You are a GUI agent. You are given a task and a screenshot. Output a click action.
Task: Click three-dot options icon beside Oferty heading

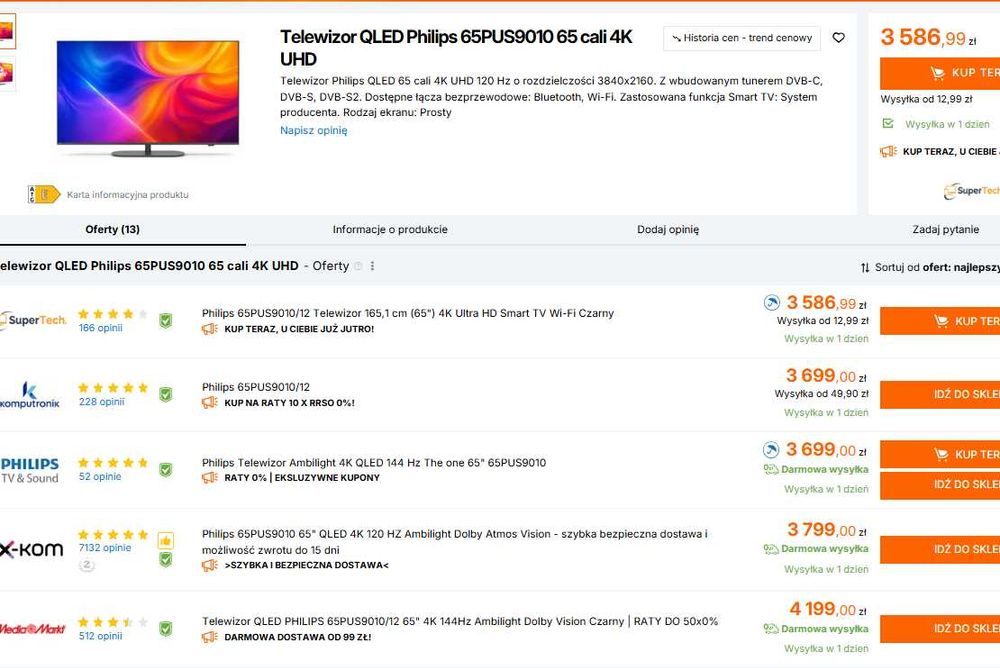373,266
